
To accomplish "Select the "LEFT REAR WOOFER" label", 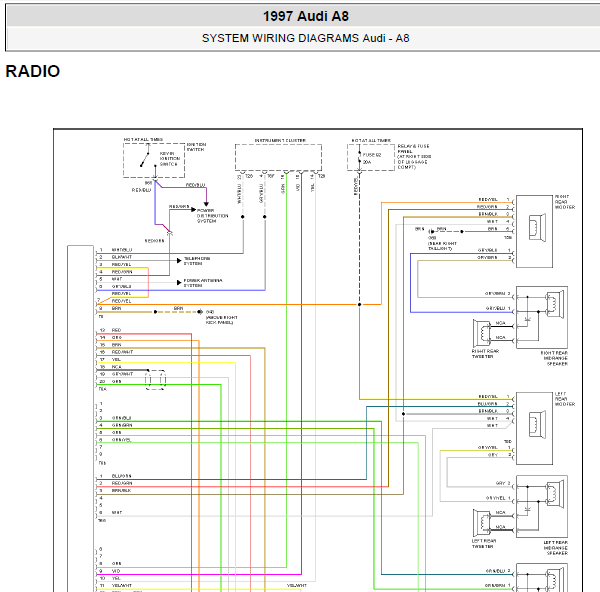I will [565, 399].
